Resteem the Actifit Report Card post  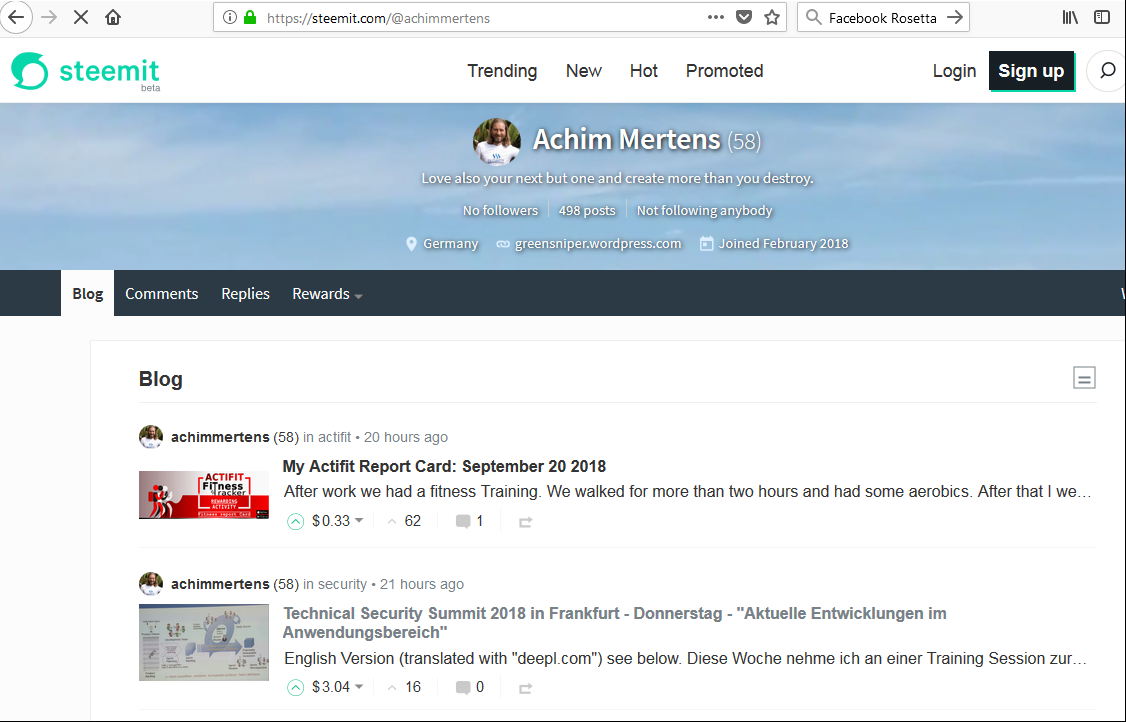[x=526, y=522]
